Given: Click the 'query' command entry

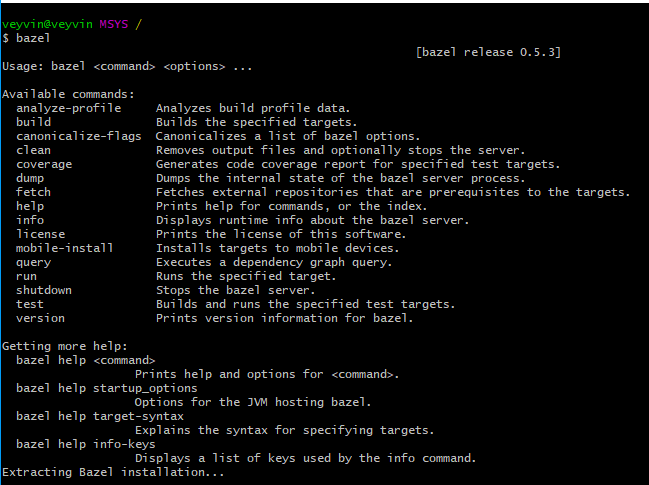Looking at the screenshot, I should [x=34, y=262].
